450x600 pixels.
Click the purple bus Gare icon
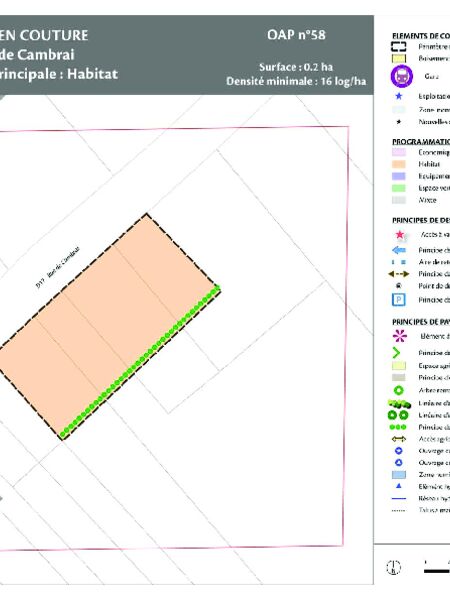(x=401, y=76)
